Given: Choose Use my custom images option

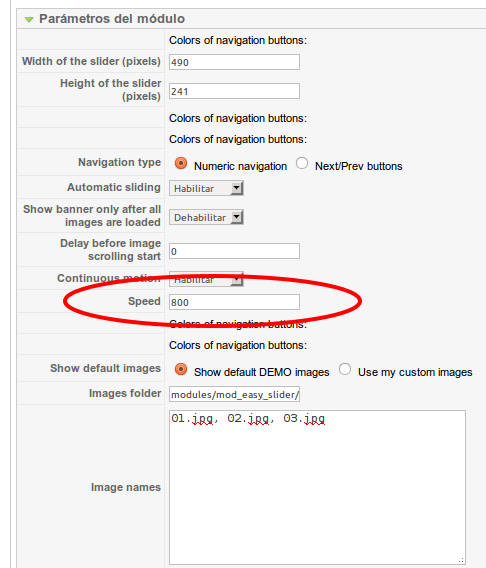Looking at the screenshot, I should click(x=345, y=369).
